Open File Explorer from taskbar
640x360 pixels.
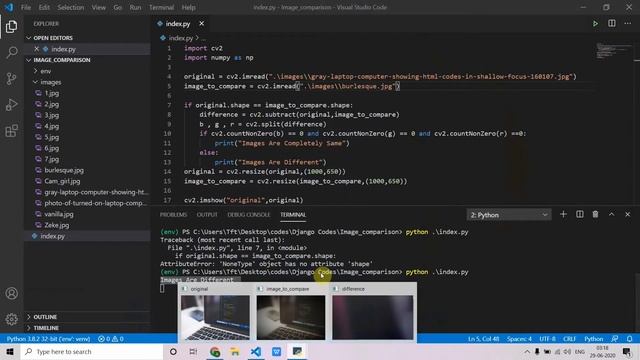[235, 351]
